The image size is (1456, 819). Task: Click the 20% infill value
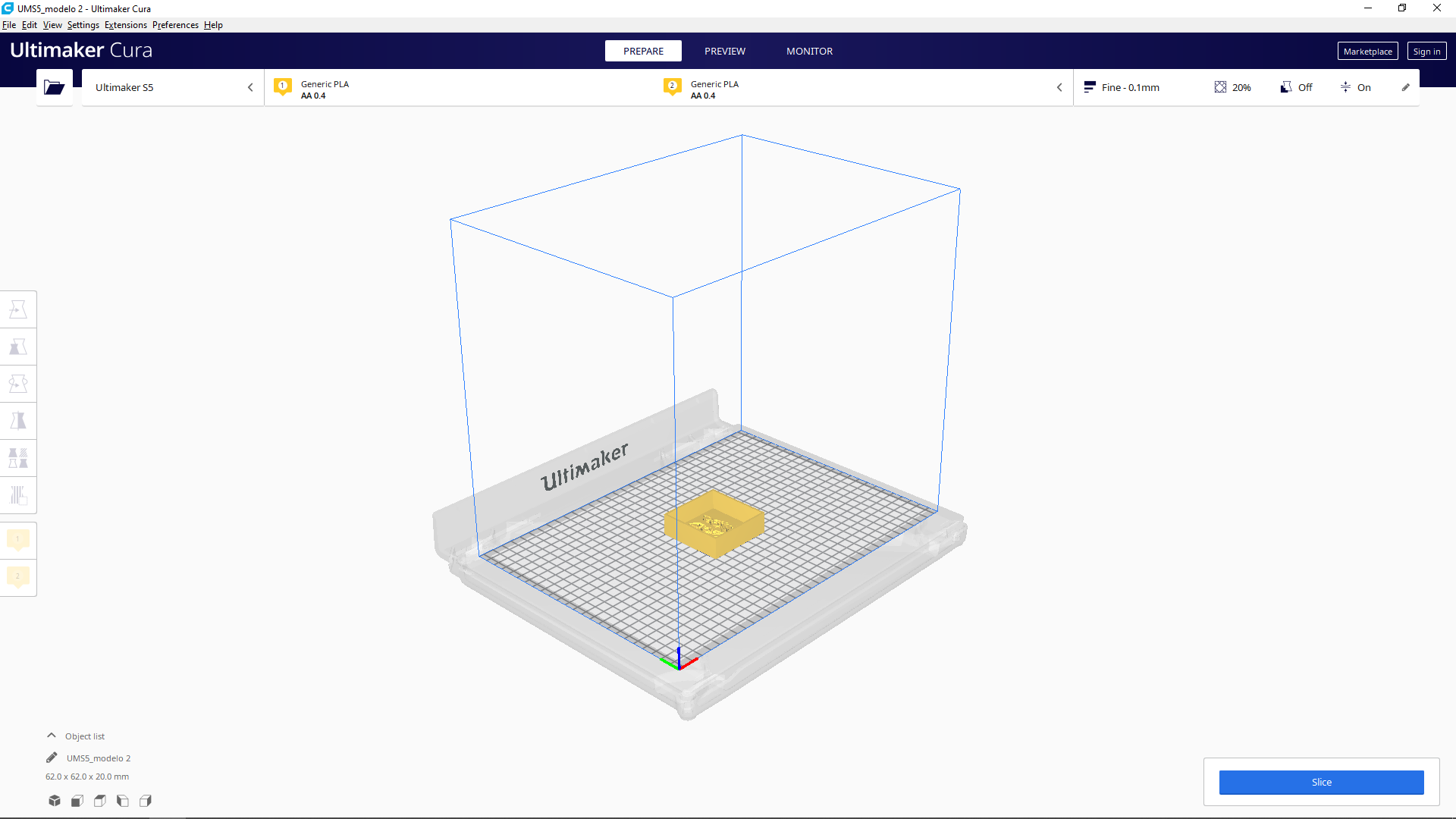coord(1241,87)
